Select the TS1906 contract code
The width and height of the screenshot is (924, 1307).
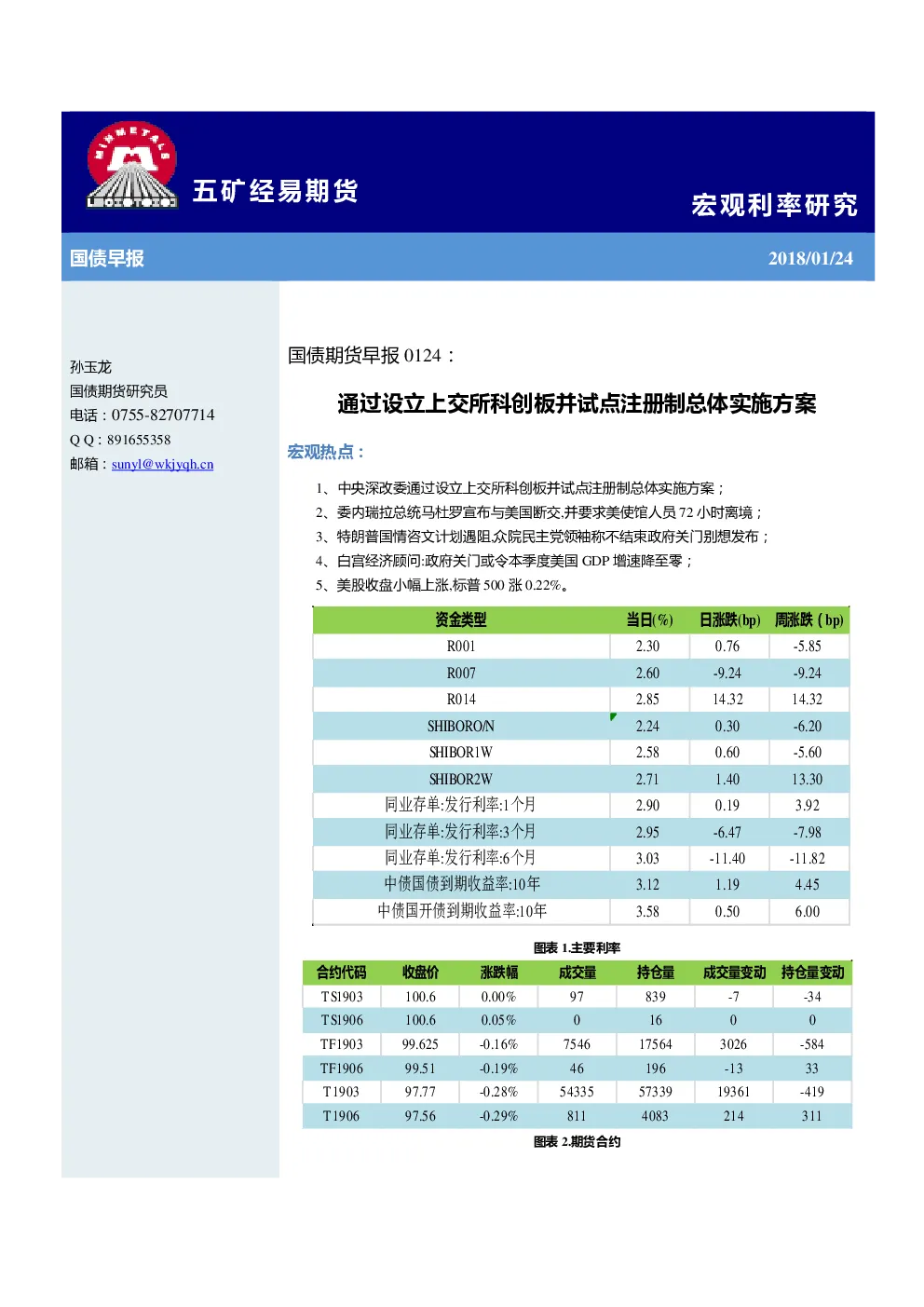342,1021
